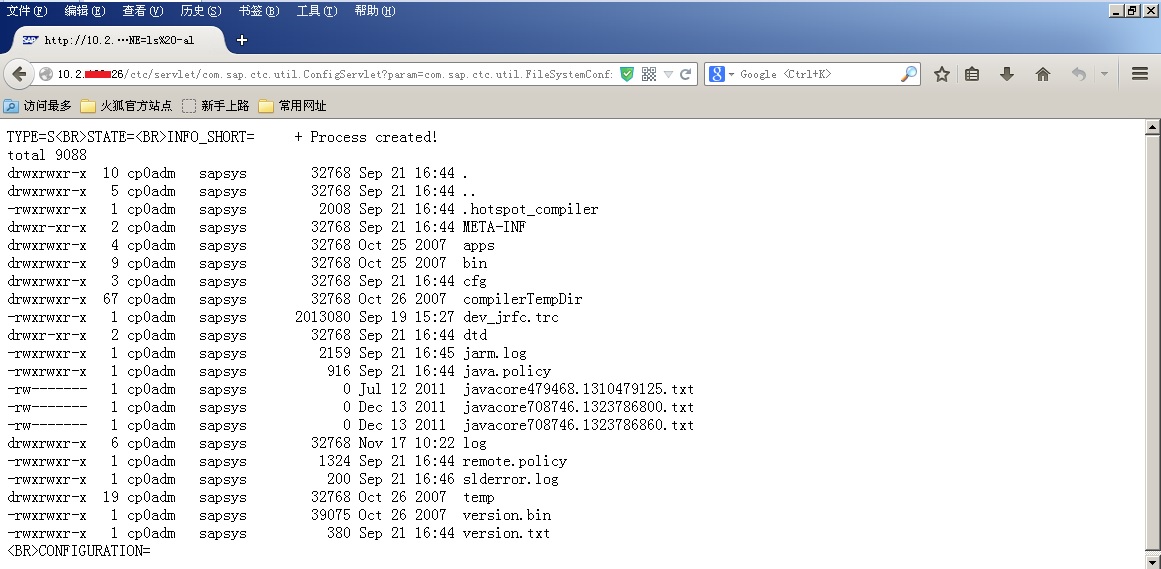This screenshot has width=1161, height=569.
Task: Expand the address bar history dropdown
Action: 668,74
